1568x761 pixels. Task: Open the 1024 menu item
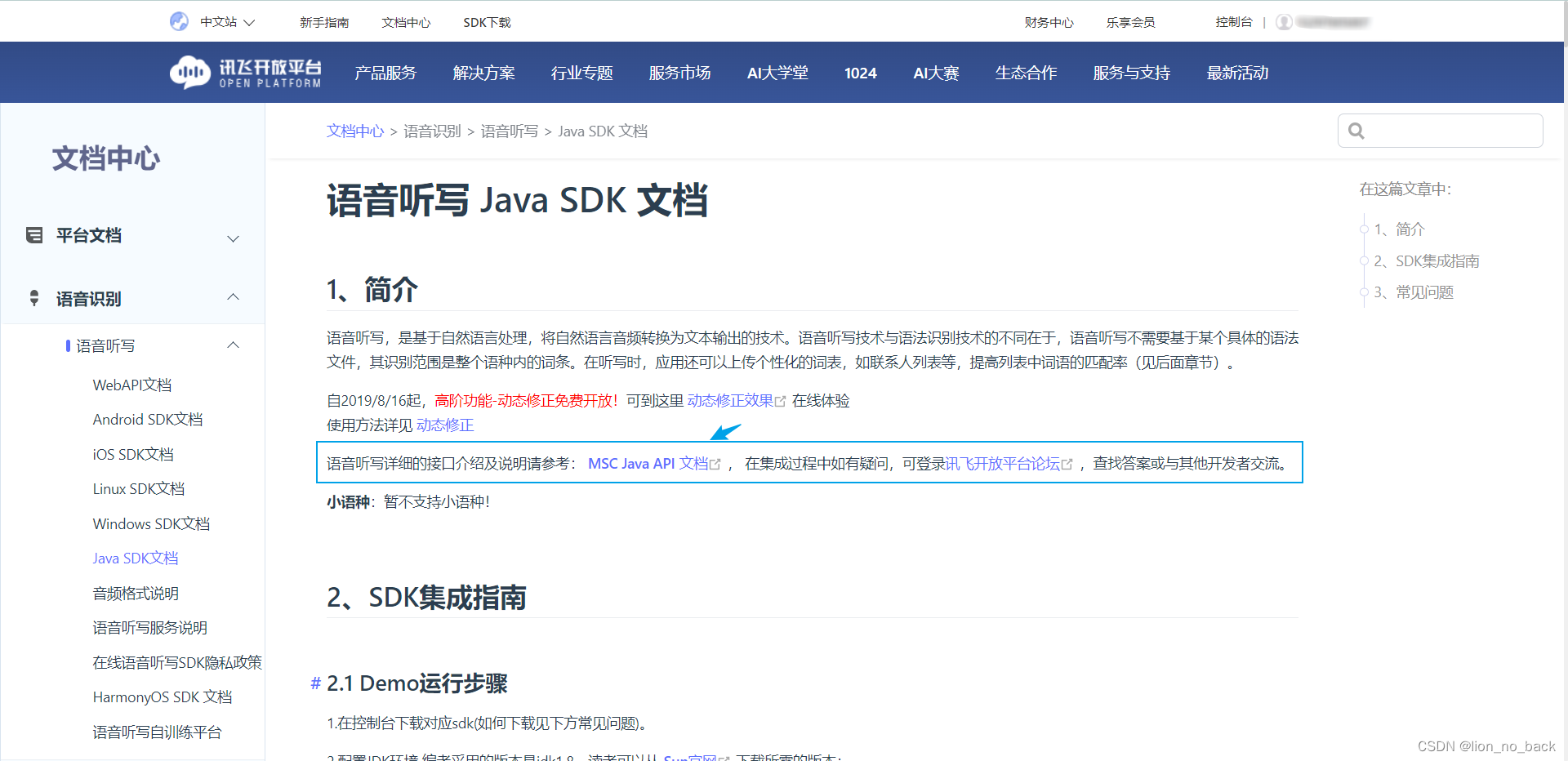coord(861,73)
